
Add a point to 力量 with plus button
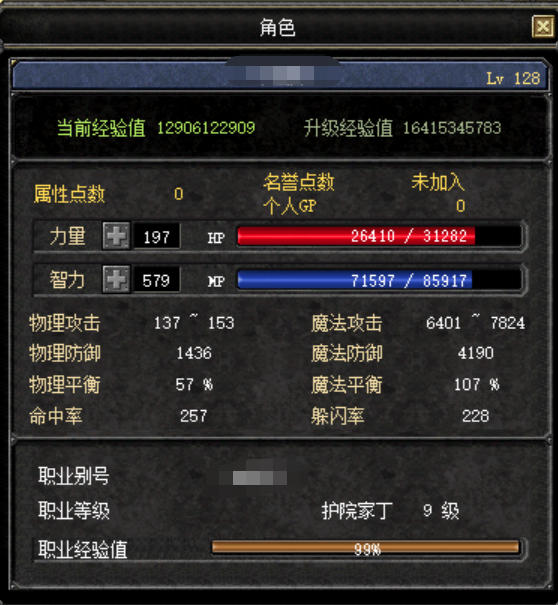117,235
